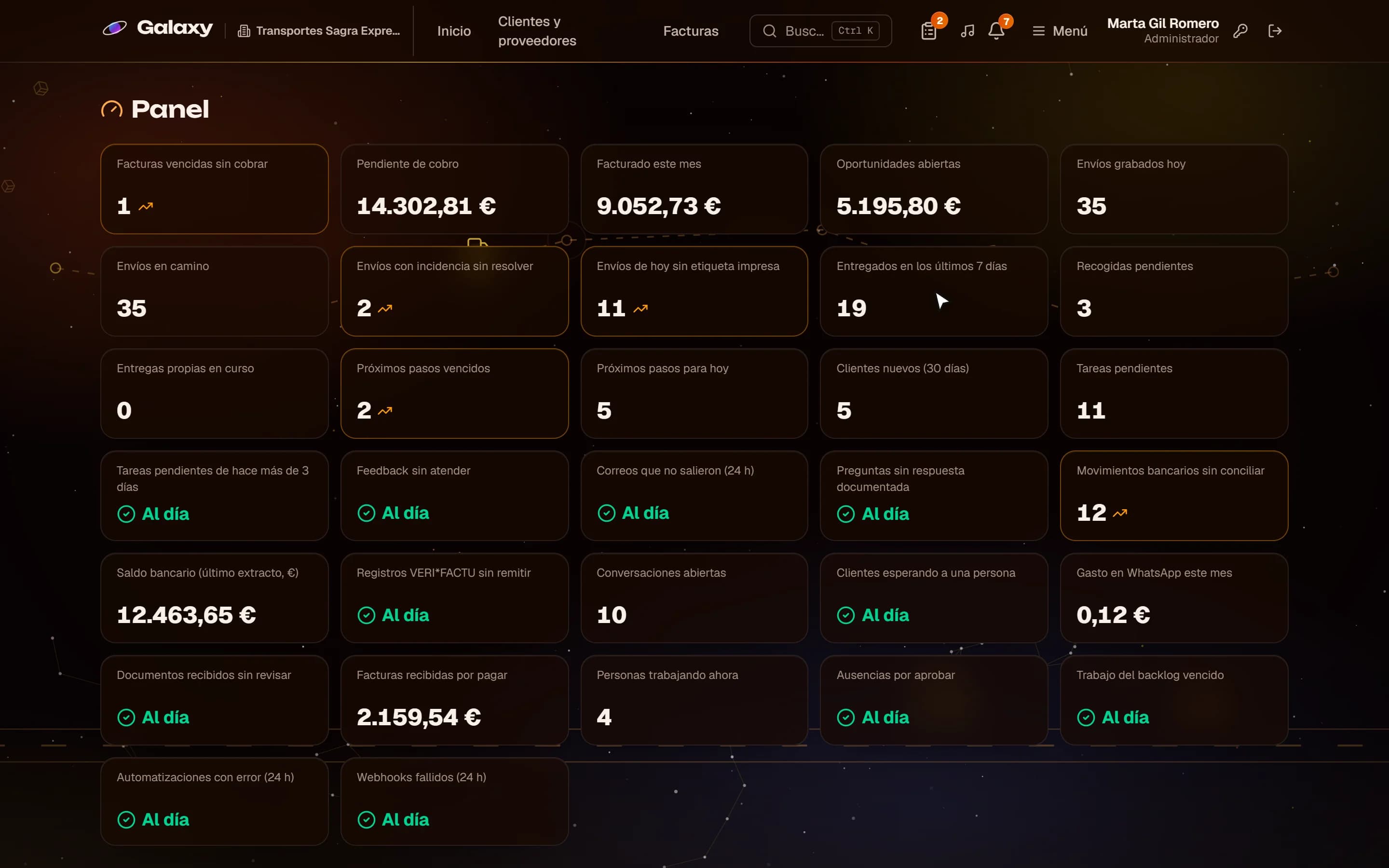The width and height of the screenshot is (1389, 868).
Task: Click the 5 in Próximos pasos para hoy
Action: [x=604, y=410]
